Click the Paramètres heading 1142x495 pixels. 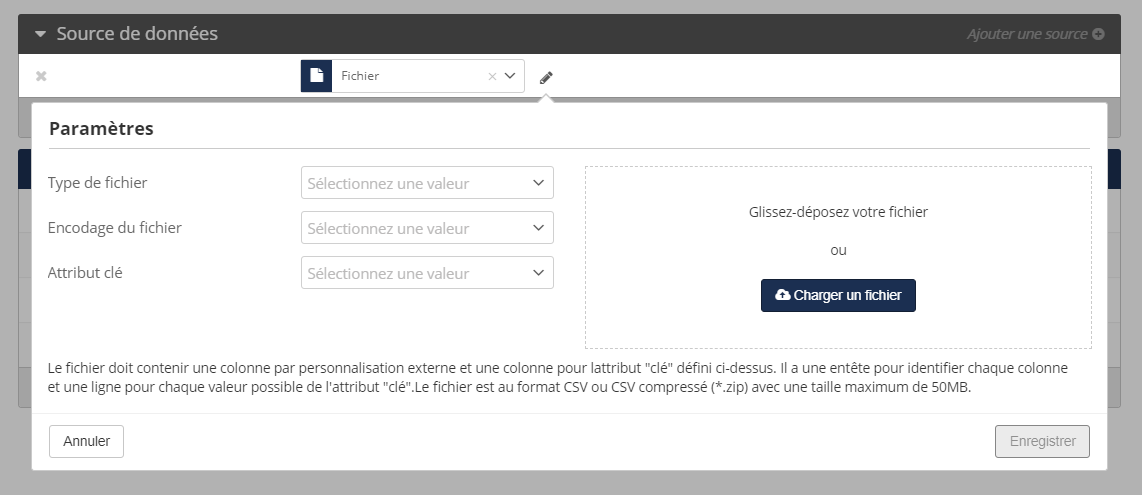click(101, 128)
